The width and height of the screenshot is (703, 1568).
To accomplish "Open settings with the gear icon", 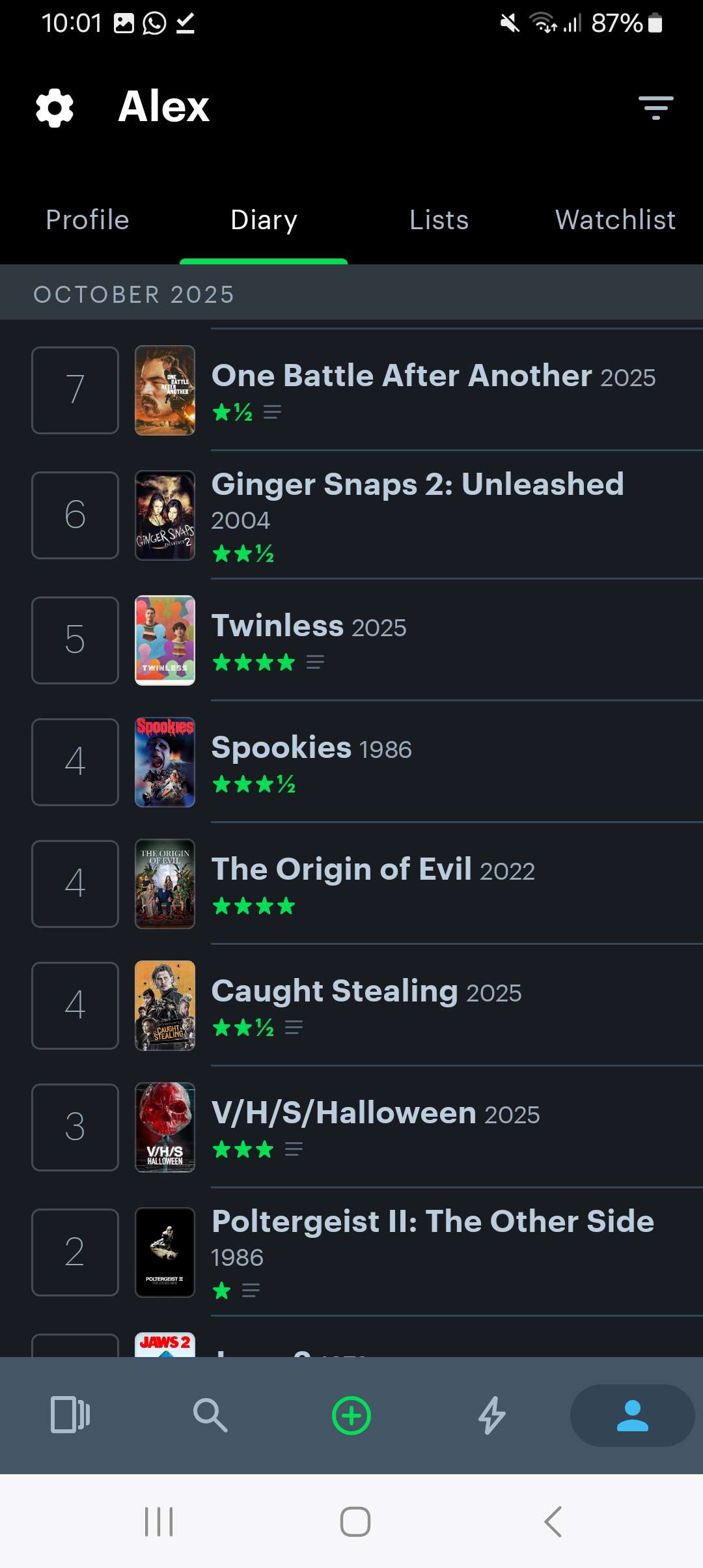I will [x=55, y=107].
